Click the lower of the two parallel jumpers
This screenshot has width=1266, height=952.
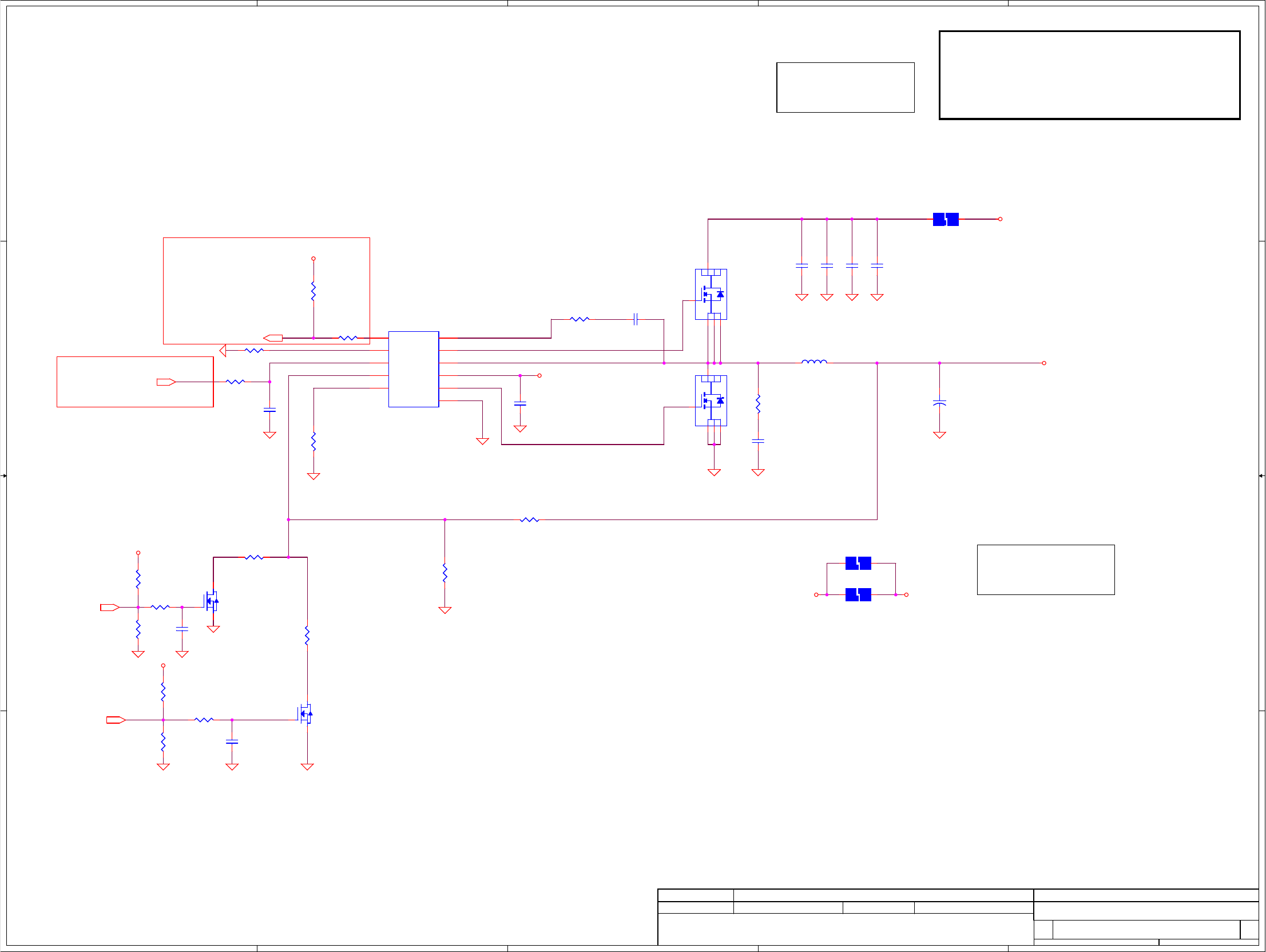858,595
